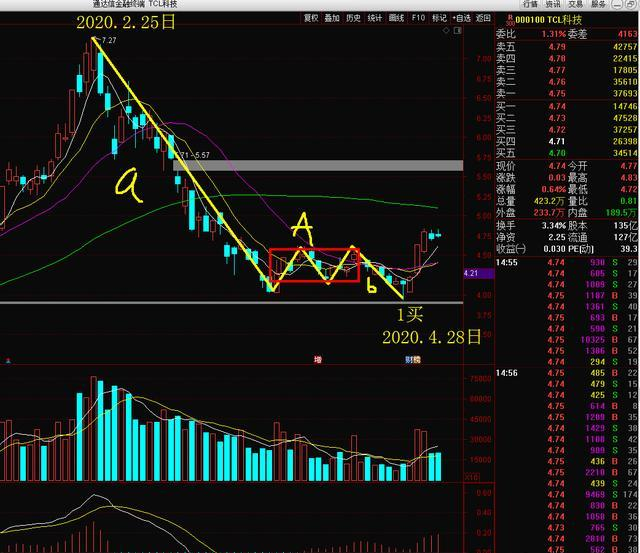Toggle the side panel icon near diamond
The image size is (640, 553).
458,30
